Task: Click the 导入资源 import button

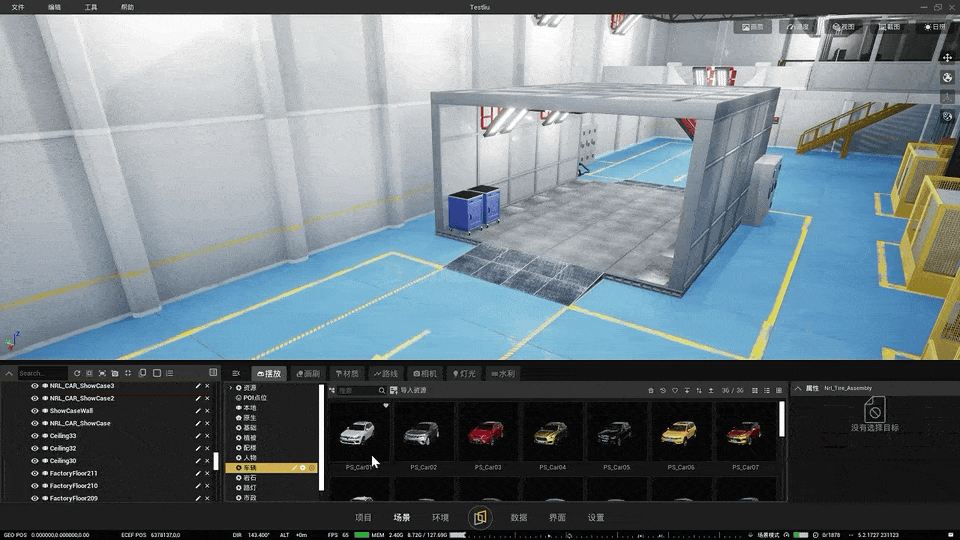Action: pos(408,390)
